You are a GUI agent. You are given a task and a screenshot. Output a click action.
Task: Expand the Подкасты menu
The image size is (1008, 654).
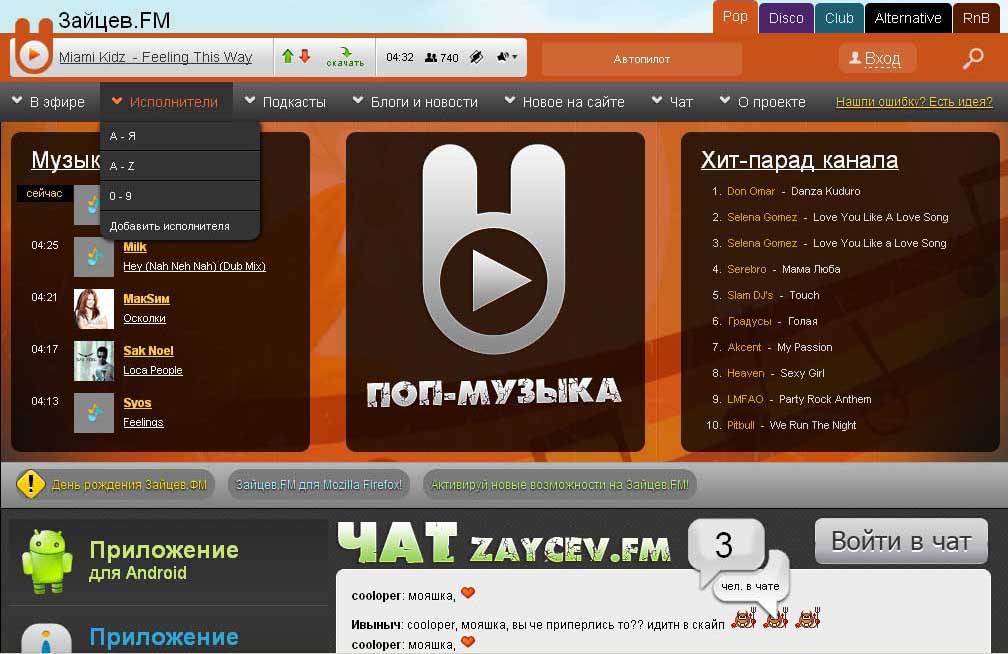(x=285, y=102)
